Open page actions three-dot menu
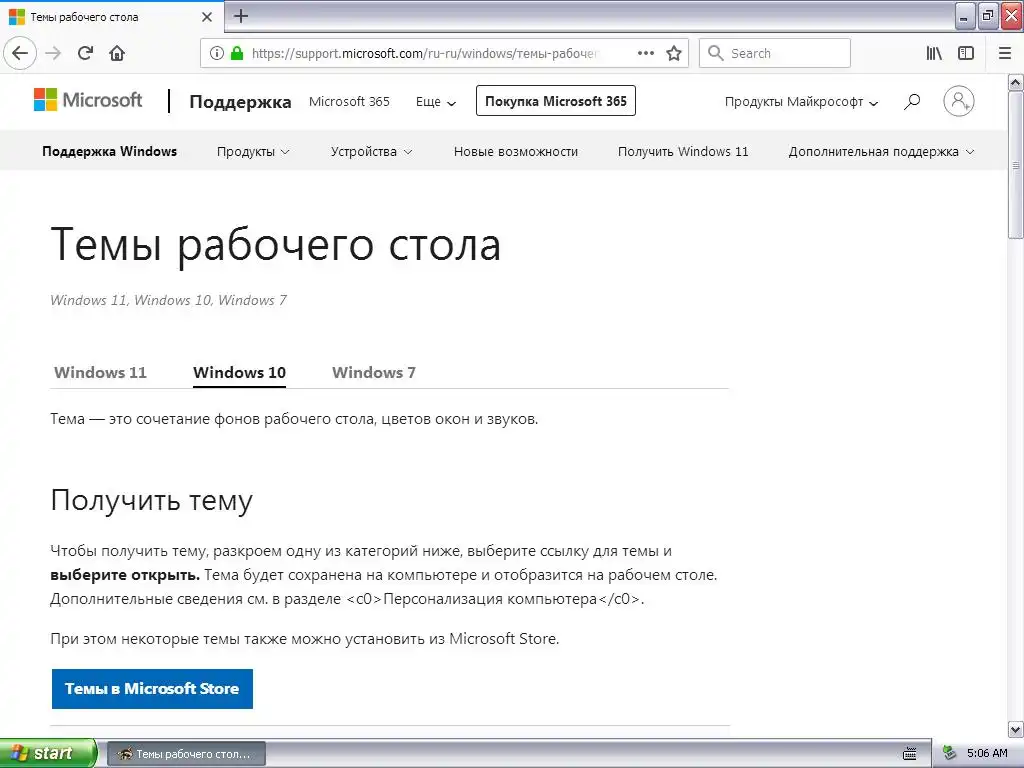This screenshot has height=768, width=1024. pos(646,53)
